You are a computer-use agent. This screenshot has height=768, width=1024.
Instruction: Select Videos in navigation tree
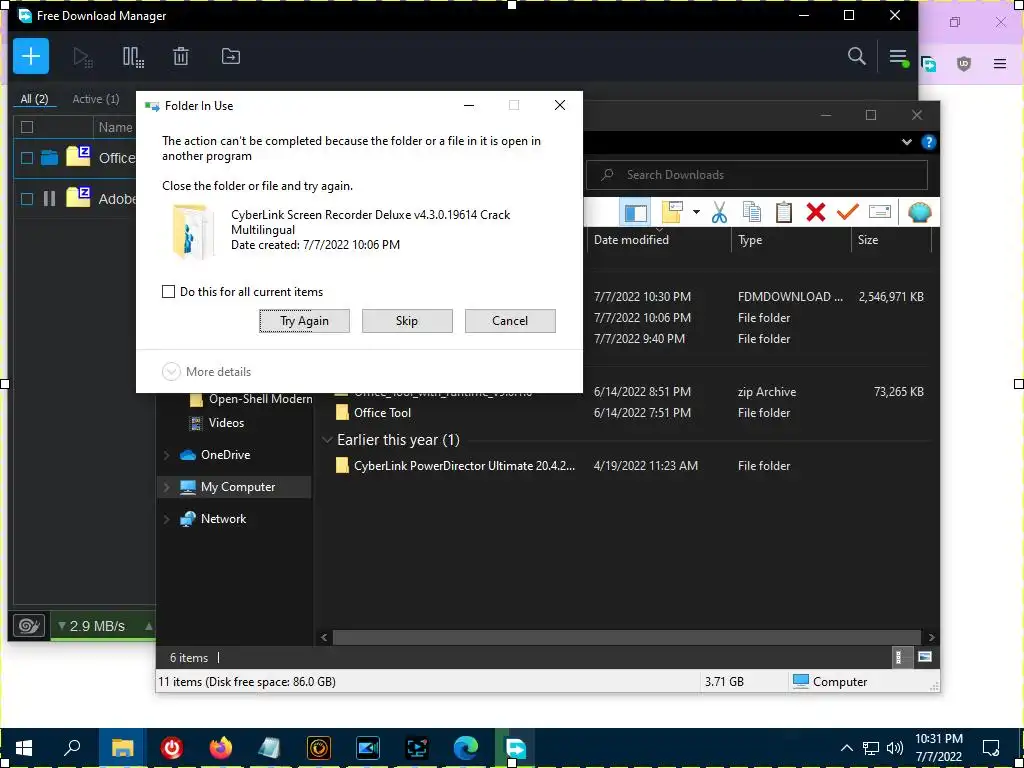click(226, 423)
